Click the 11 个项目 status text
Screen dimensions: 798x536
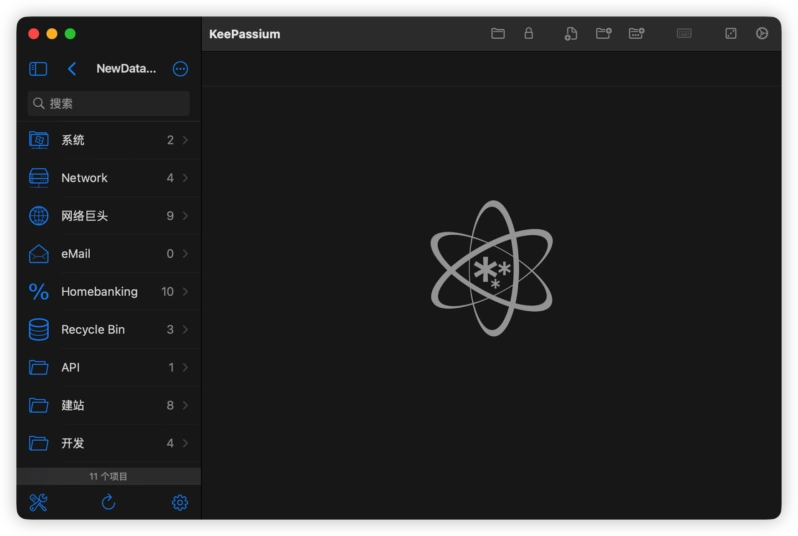pos(108,476)
